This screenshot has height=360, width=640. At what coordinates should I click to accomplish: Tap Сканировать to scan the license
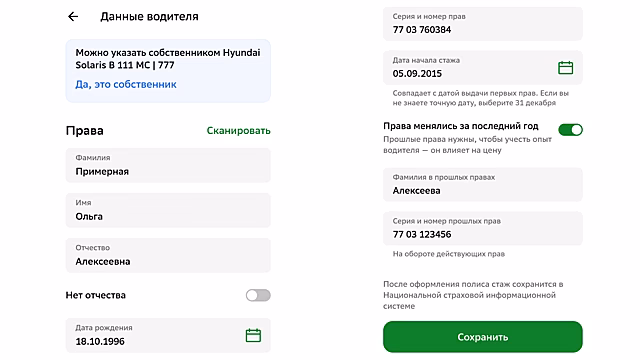click(x=238, y=131)
